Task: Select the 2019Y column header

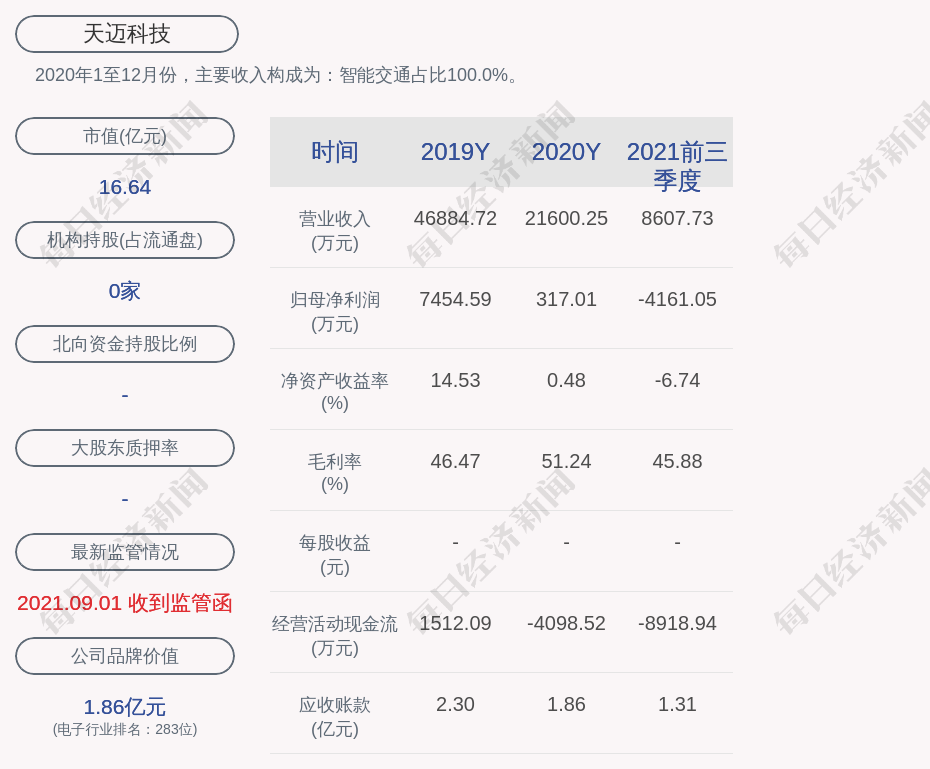Action: click(x=455, y=152)
